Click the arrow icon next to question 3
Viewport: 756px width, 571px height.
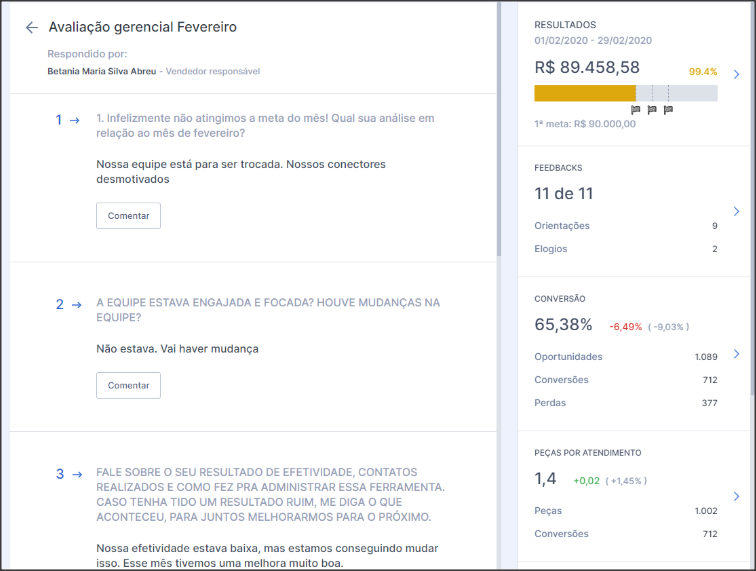tap(76, 474)
